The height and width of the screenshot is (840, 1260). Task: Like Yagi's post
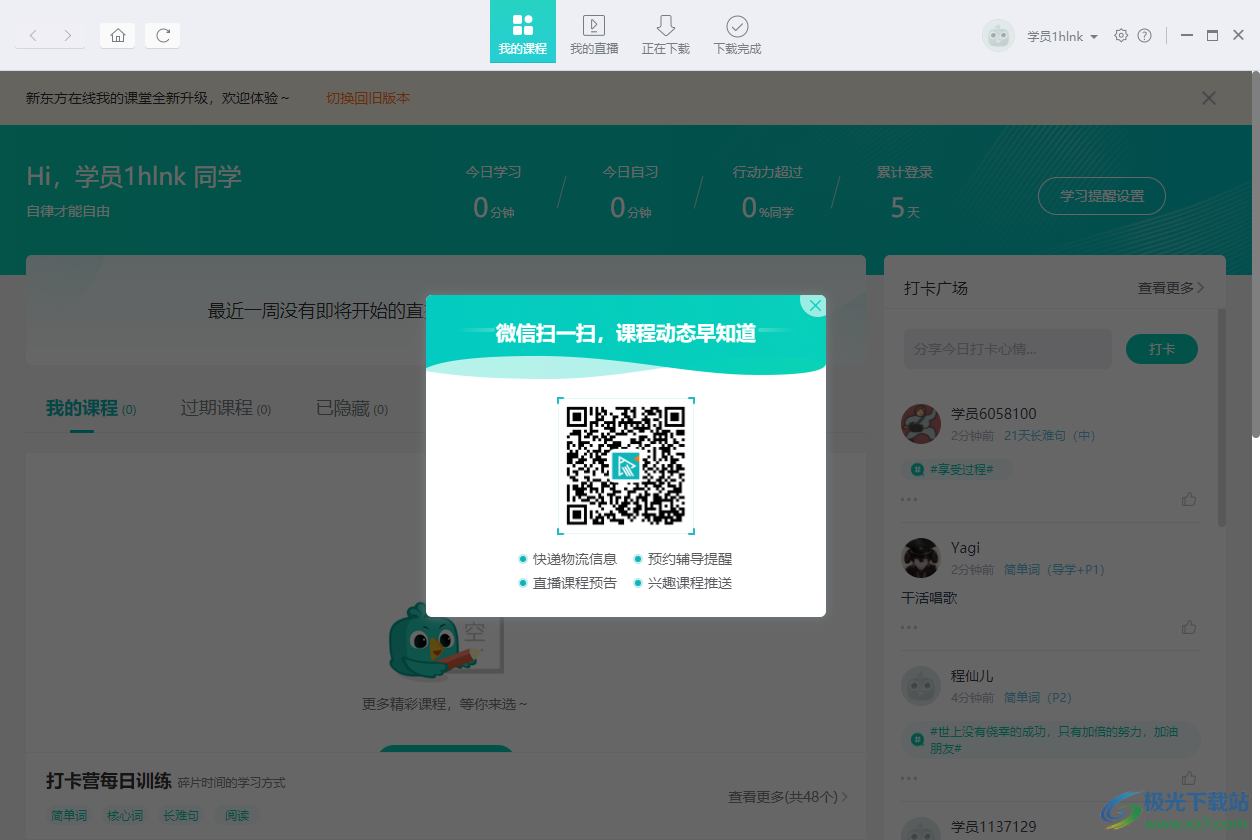pos(1189,627)
